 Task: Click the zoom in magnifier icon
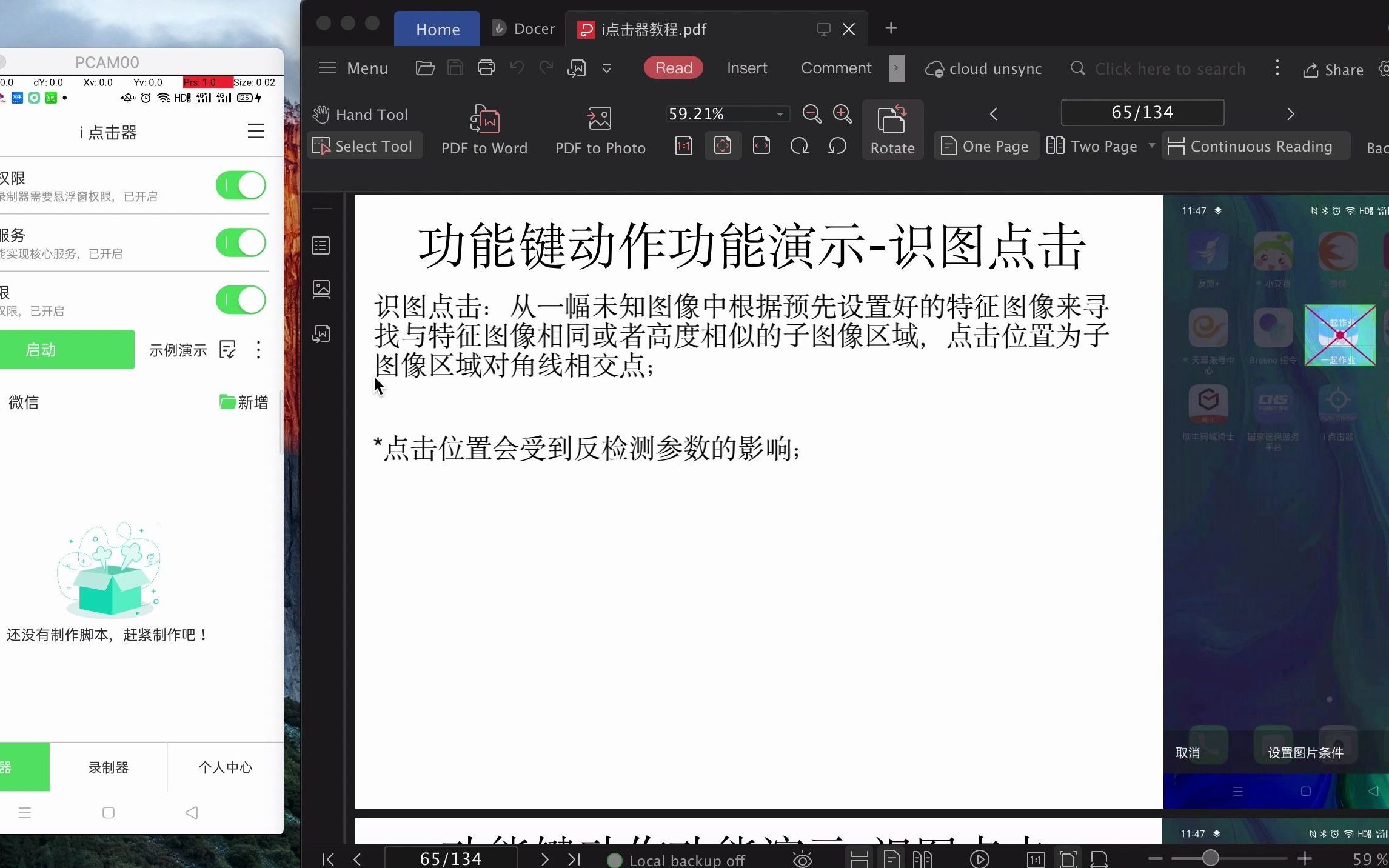click(842, 113)
